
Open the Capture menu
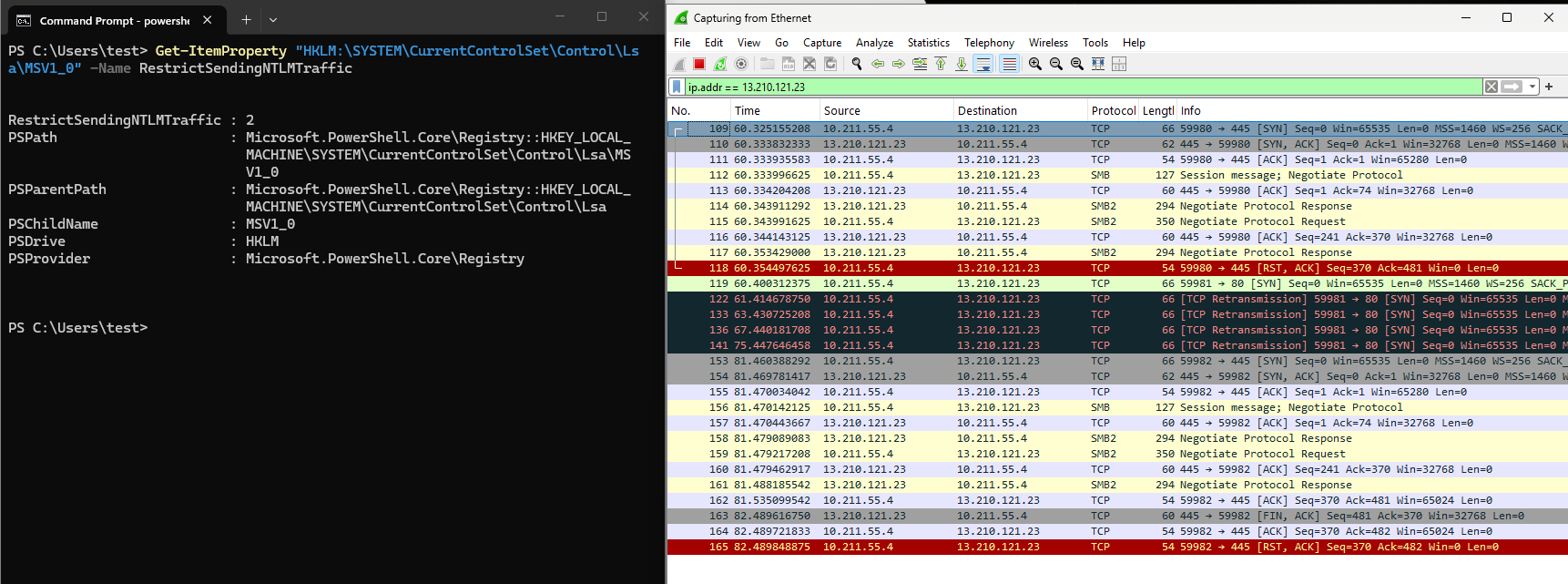(x=822, y=43)
